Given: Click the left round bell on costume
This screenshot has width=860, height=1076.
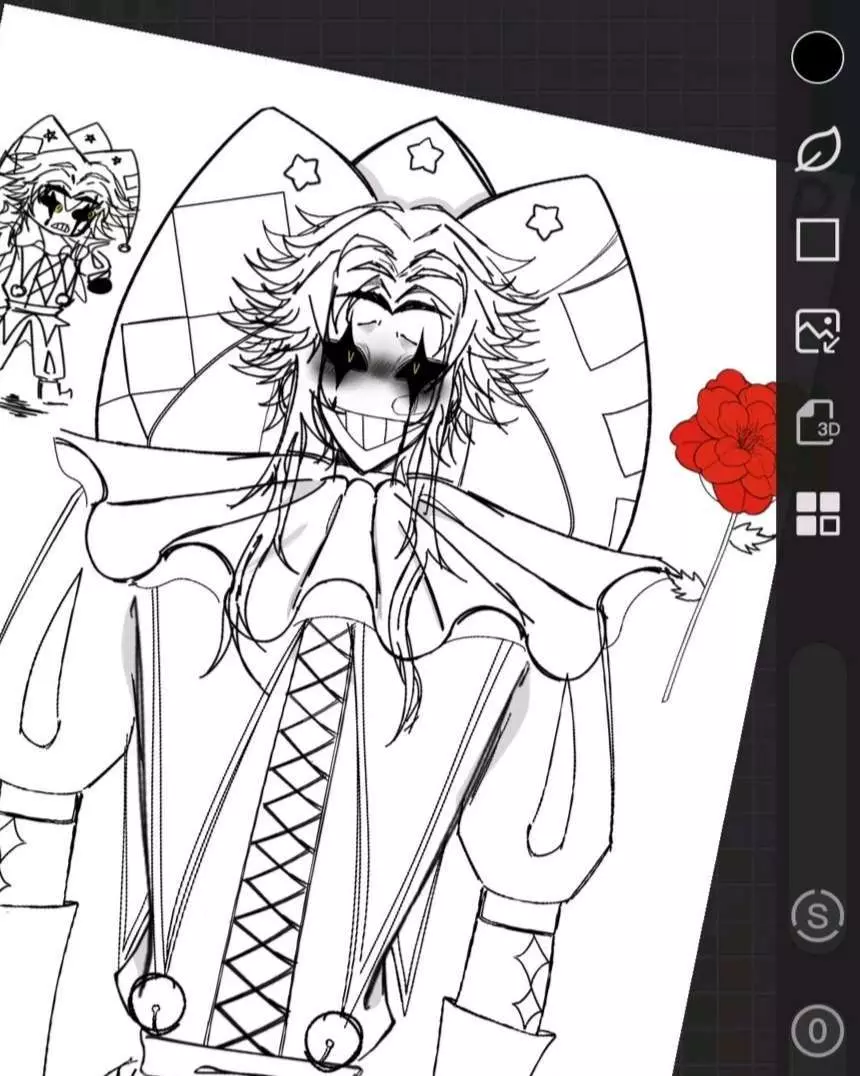Looking at the screenshot, I should [x=158, y=1003].
